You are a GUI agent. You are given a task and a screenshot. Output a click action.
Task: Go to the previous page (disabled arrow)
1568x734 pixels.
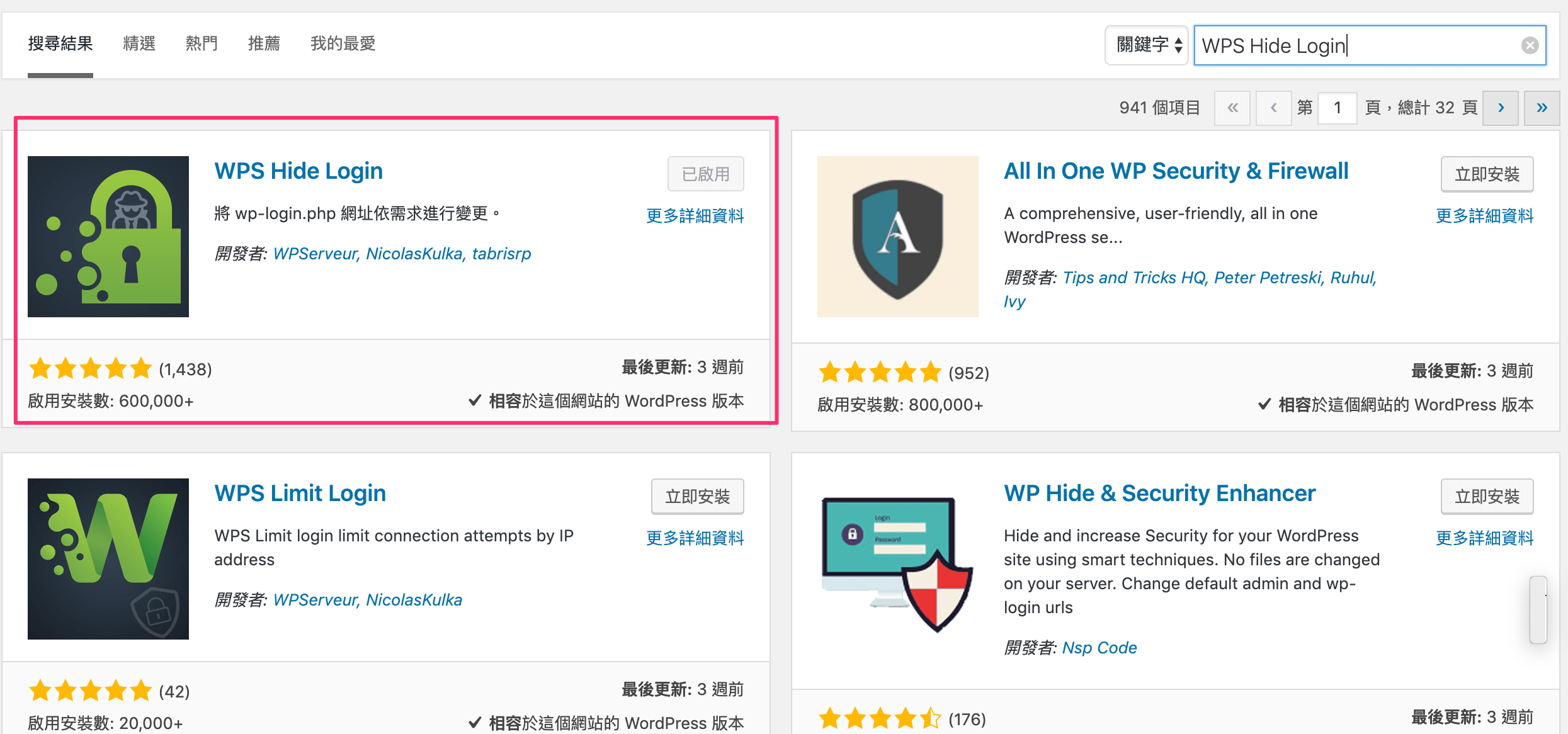pos(1273,108)
